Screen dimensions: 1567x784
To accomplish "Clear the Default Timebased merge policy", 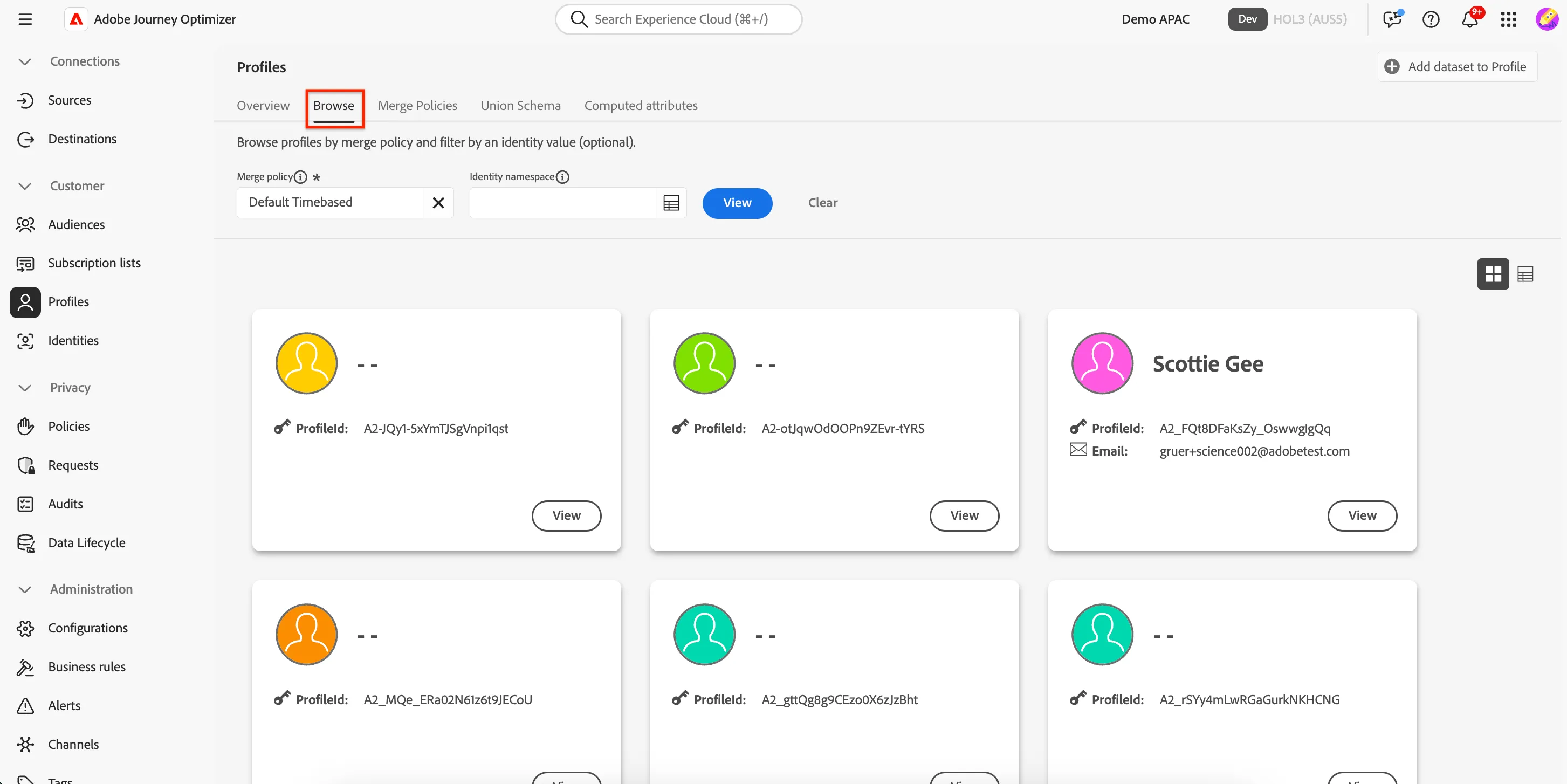I will click(x=438, y=203).
